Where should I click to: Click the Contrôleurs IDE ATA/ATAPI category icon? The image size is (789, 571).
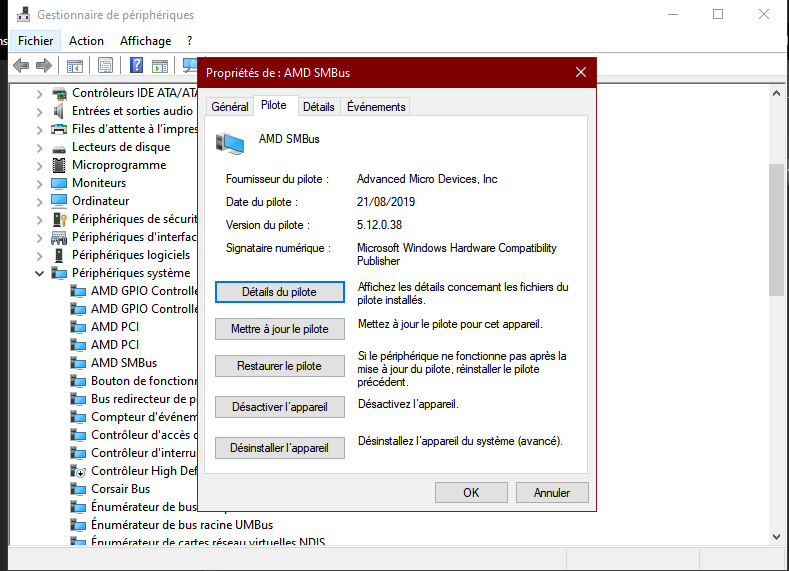click(x=59, y=93)
